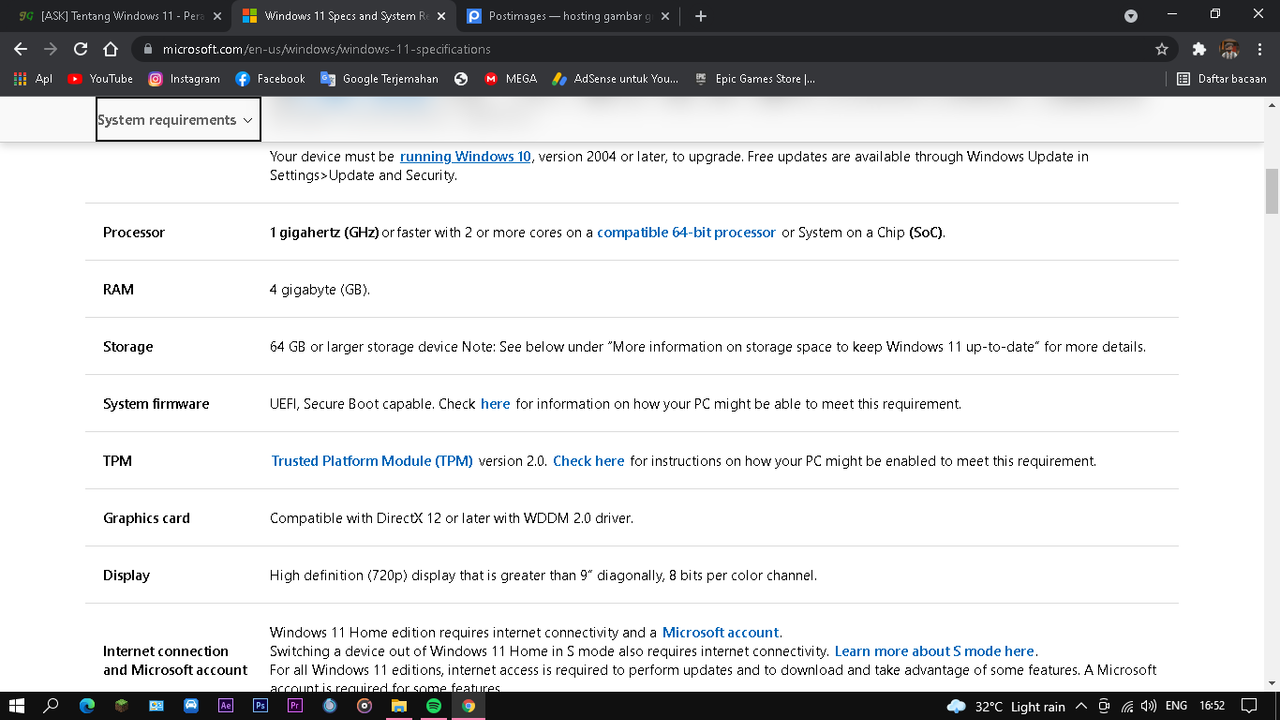Launch Adobe After Effects from taskbar

(225, 706)
